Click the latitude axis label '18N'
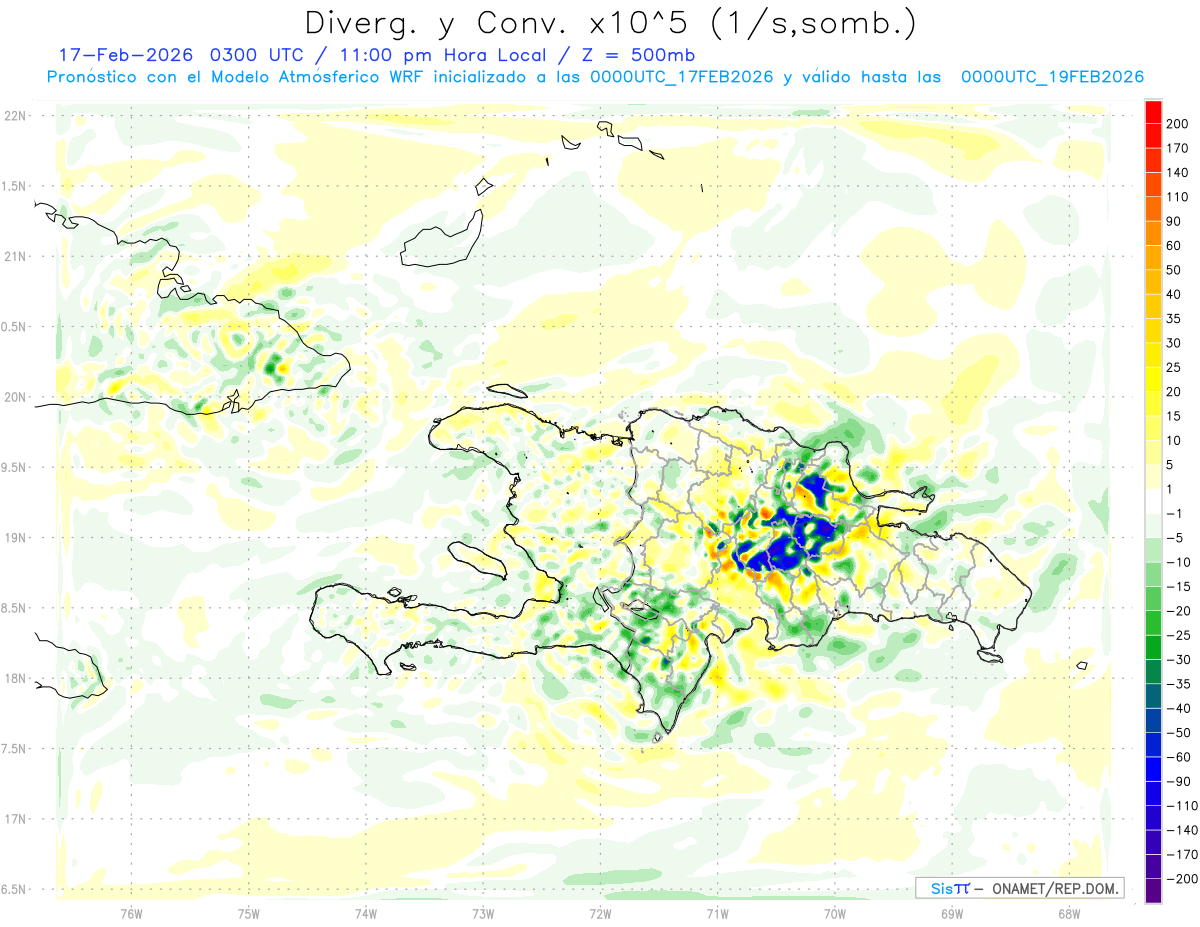 pyautogui.click(x=16, y=678)
